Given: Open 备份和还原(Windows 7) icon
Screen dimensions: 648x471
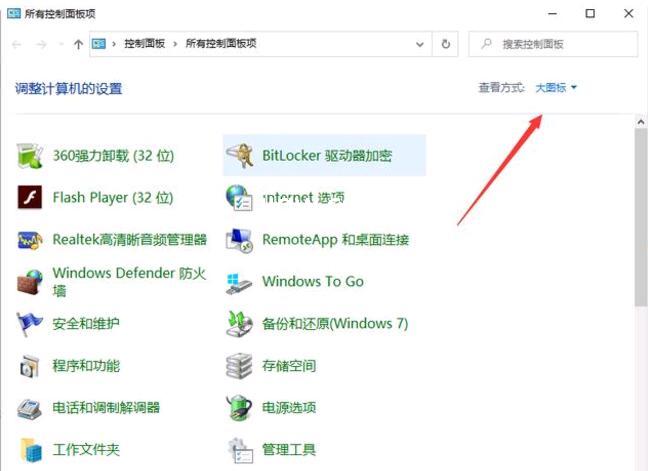Looking at the screenshot, I should coord(240,324).
